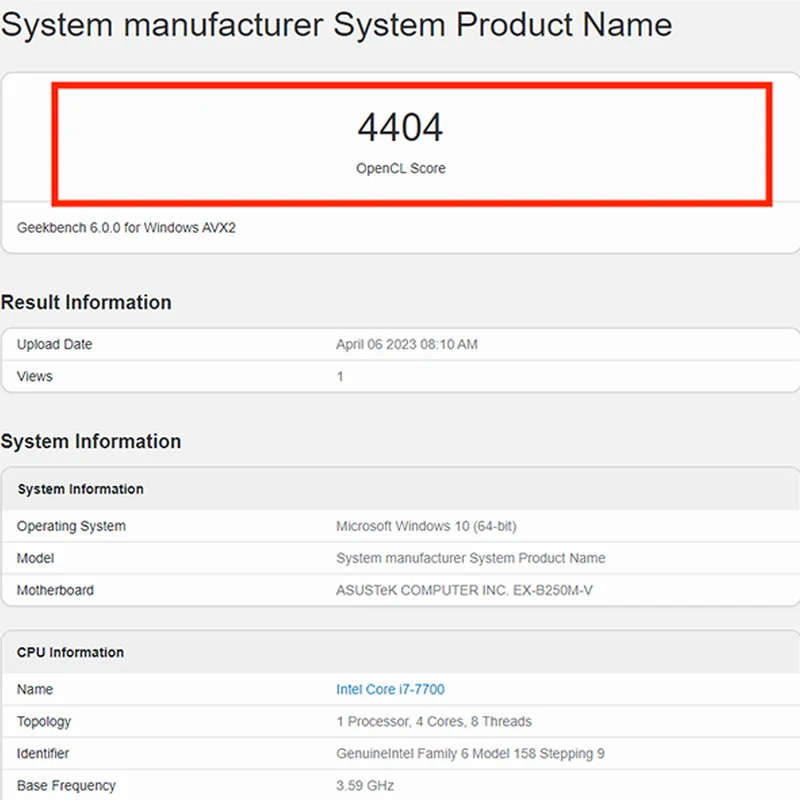Click the ASUSTeK EX-B250M-V motherboard value
Screen dimensions: 800x800
(464, 590)
